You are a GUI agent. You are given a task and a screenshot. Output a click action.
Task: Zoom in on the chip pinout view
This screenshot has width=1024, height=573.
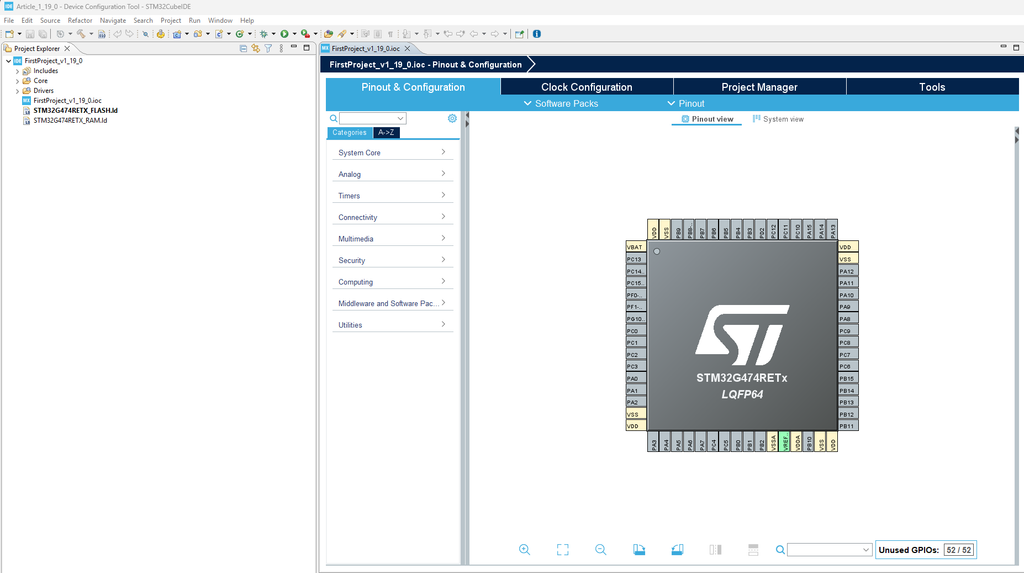click(x=524, y=549)
